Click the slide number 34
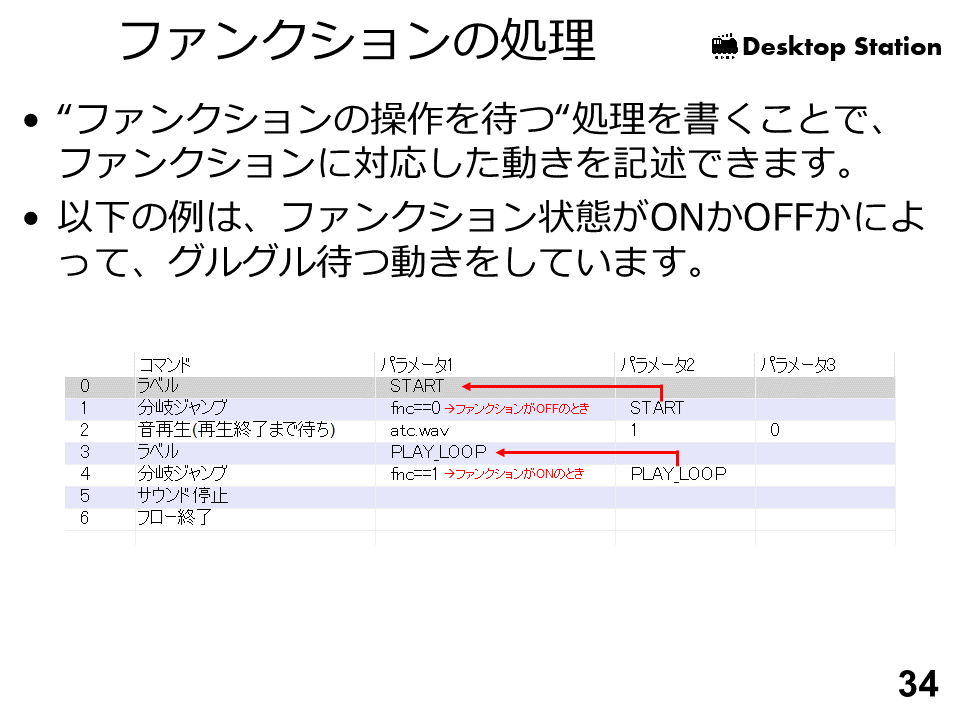The width and height of the screenshot is (960, 720). click(917, 684)
